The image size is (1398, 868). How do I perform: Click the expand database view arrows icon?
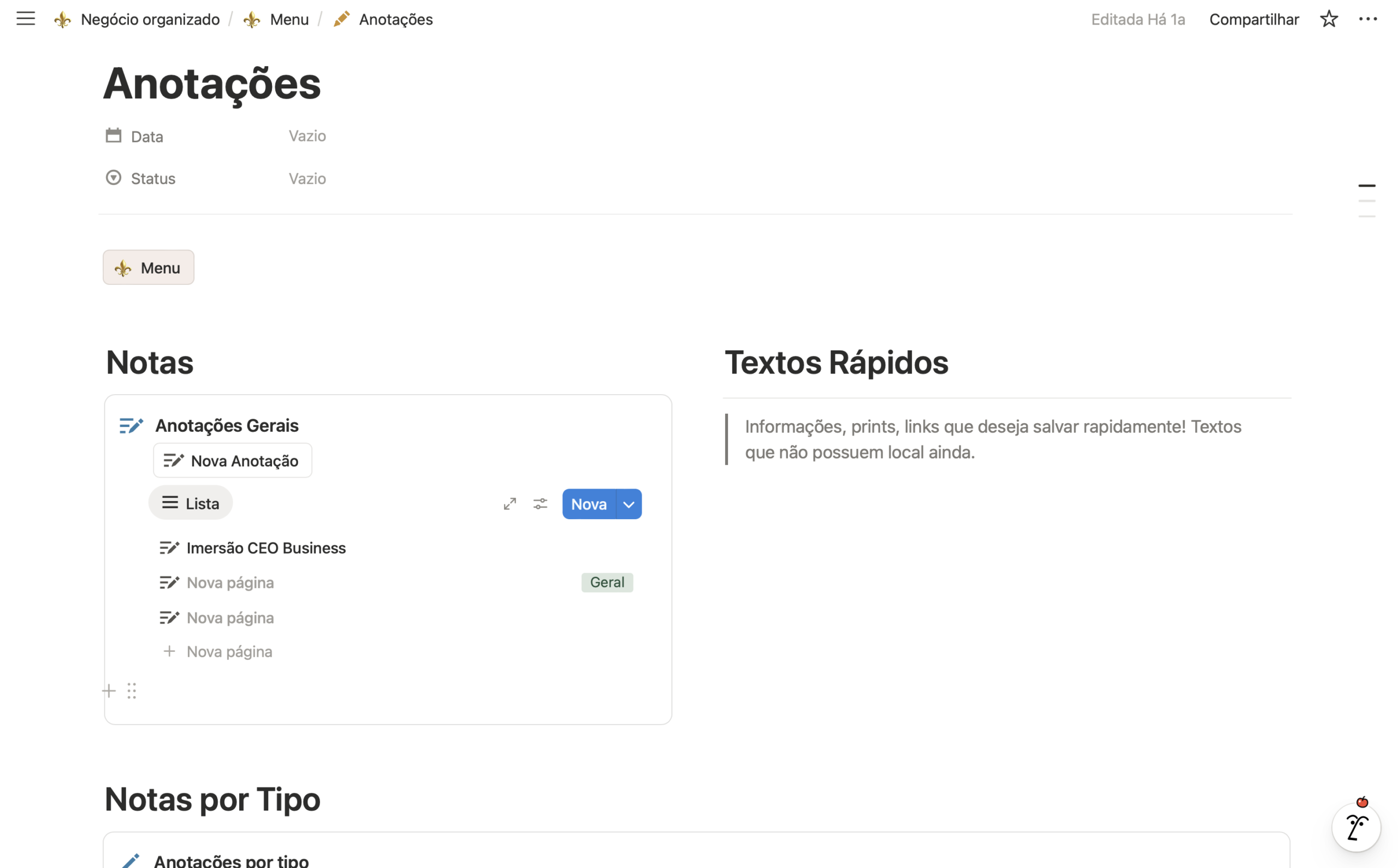pos(510,504)
